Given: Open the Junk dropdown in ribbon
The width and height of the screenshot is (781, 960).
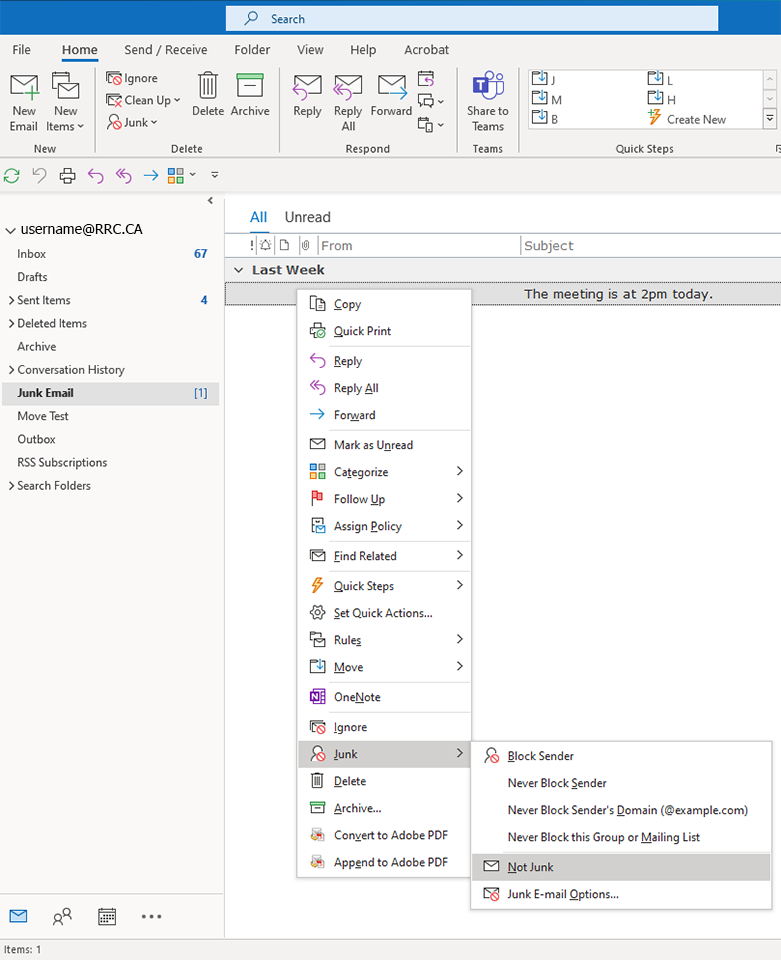Looking at the screenshot, I should tap(132, 122).
